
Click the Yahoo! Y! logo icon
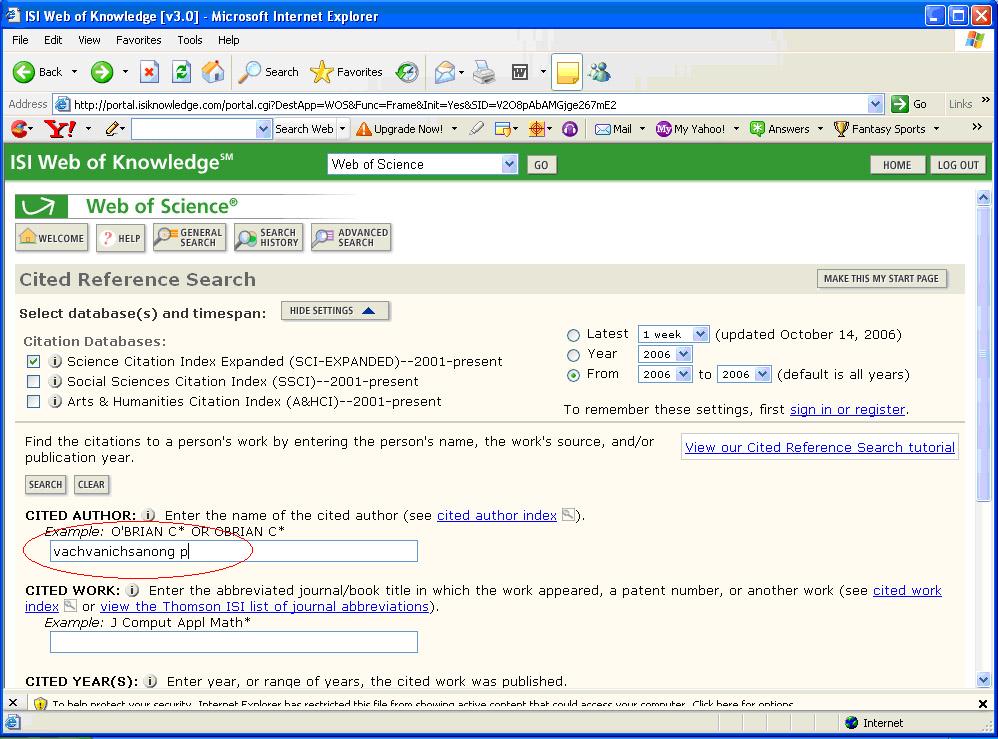[x=60, y=129]
